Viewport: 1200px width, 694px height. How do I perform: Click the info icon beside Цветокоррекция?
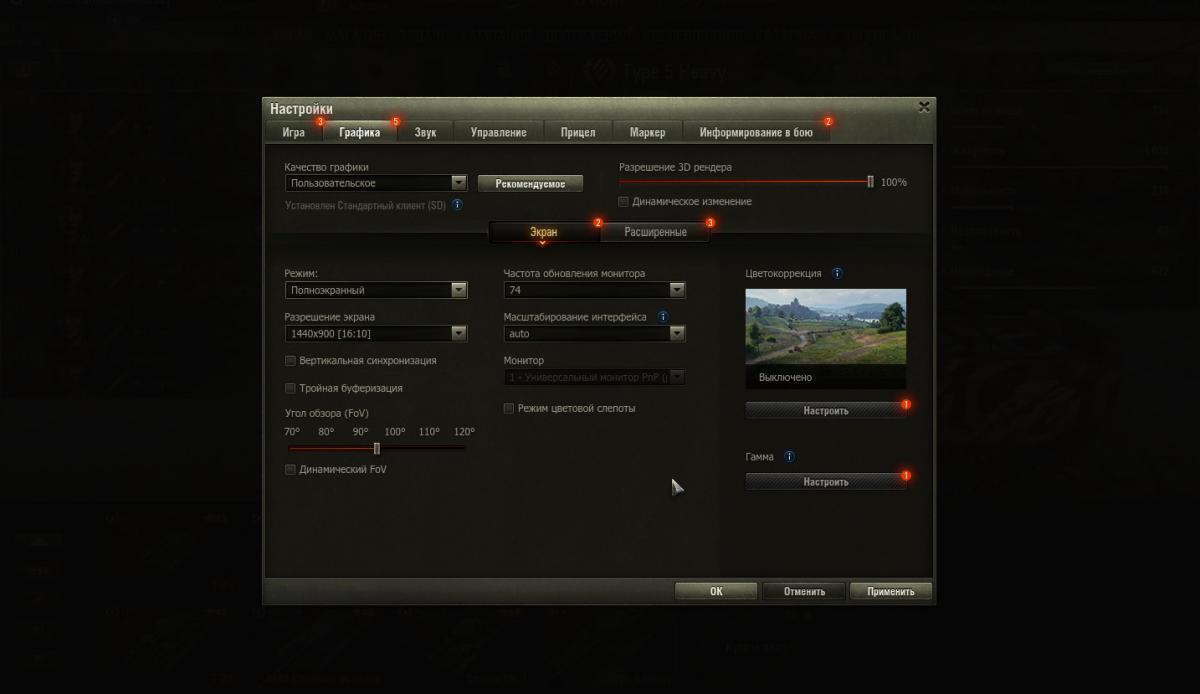point(837,273)
